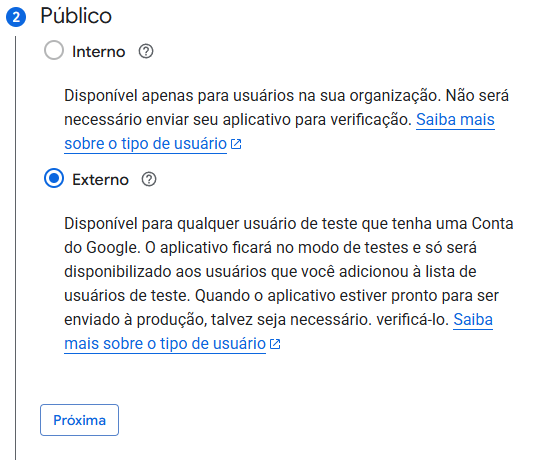
Task: Click external-link icon after Externo's 'tipo de usuário'
Action: (275, 344)
